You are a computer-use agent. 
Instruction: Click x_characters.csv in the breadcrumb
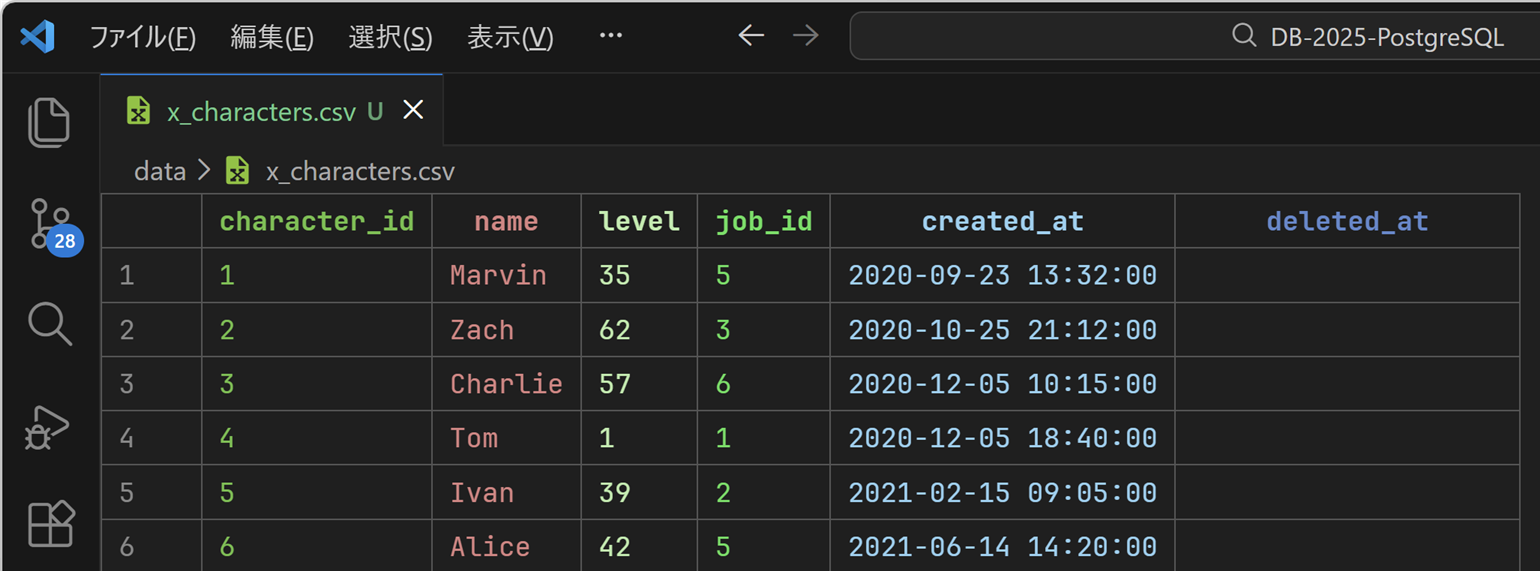point(359,172)
